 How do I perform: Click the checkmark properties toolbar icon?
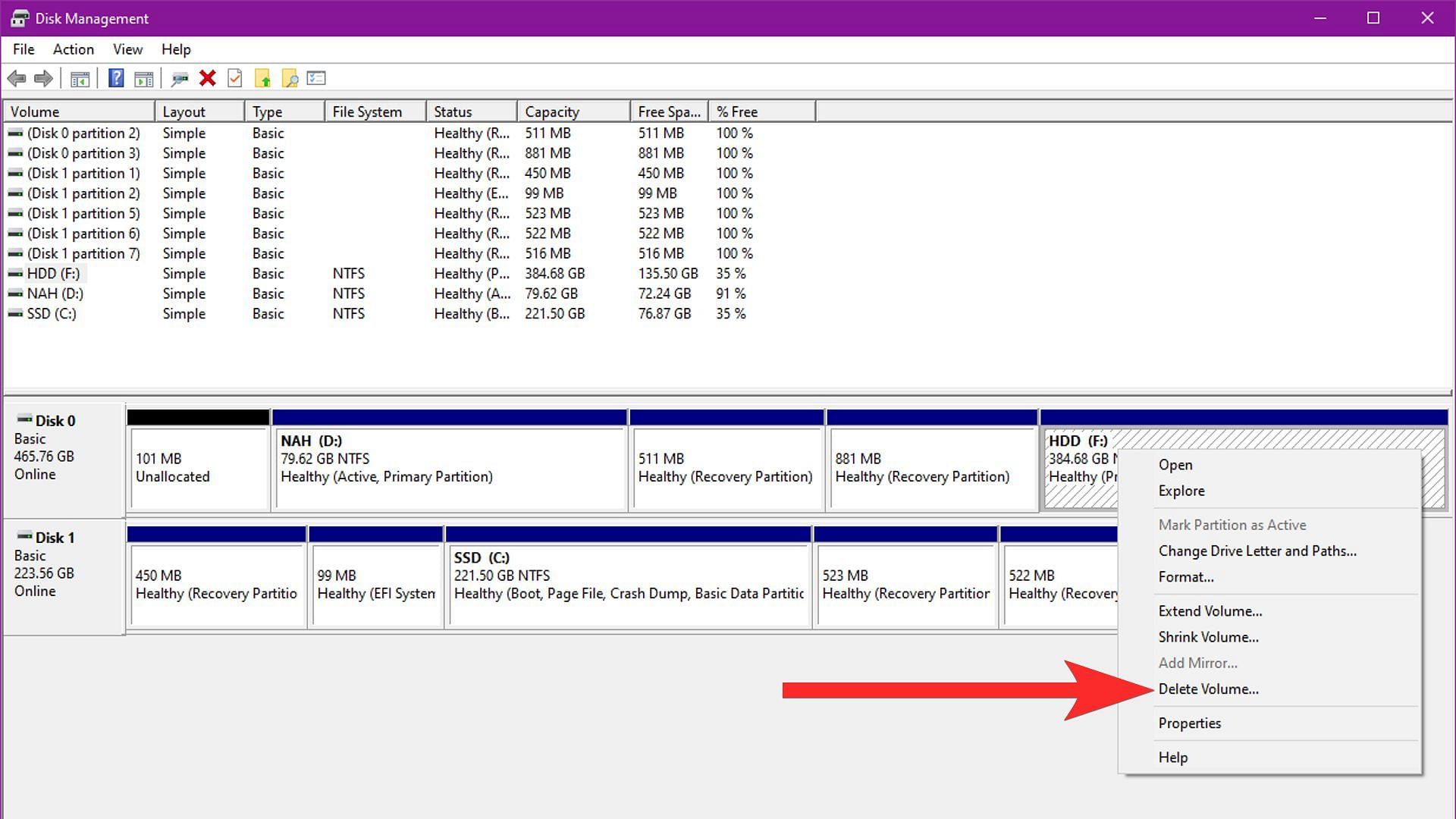(235, 78)
